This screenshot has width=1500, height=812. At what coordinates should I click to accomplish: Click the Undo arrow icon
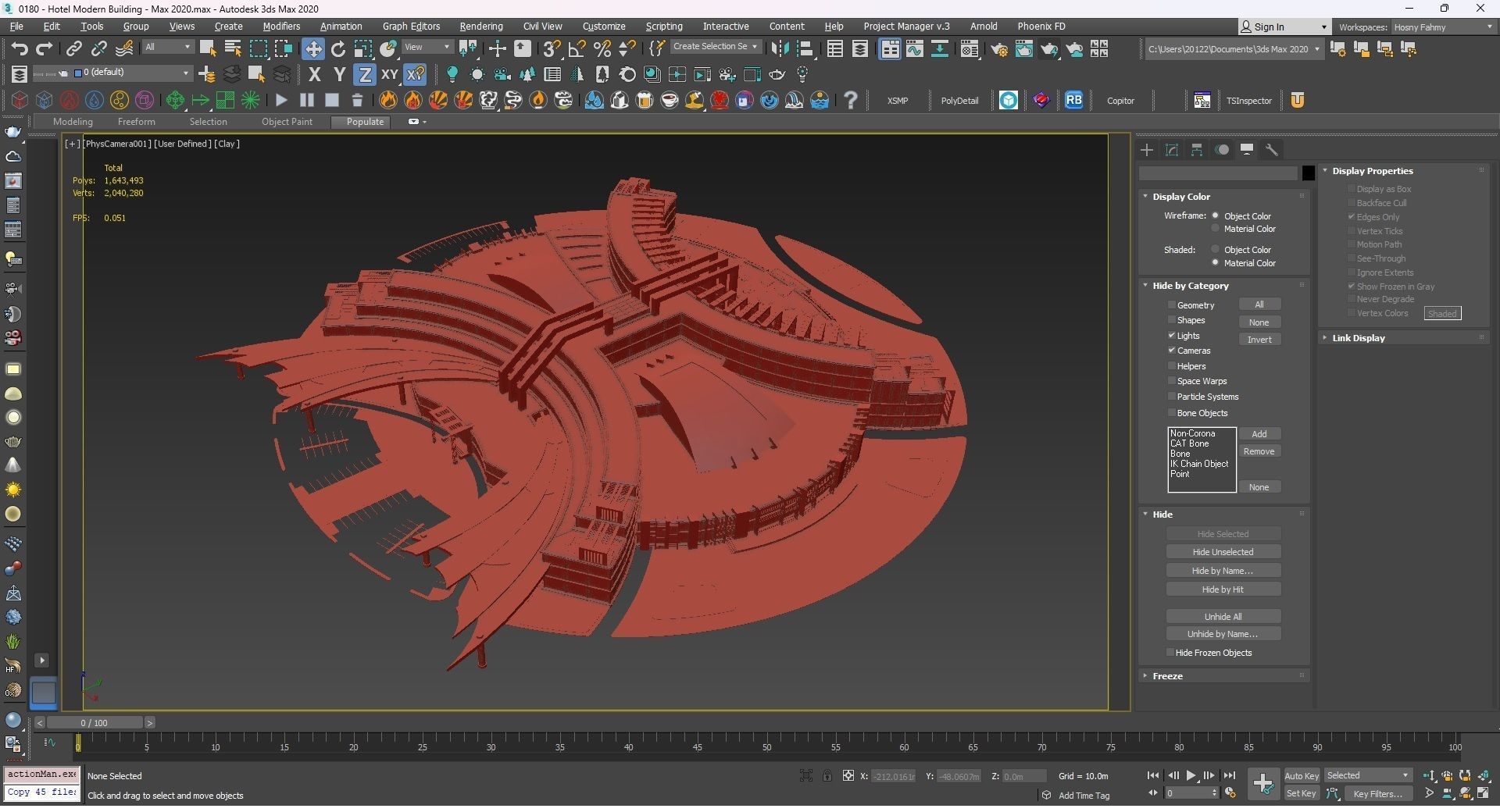point(20,49)
